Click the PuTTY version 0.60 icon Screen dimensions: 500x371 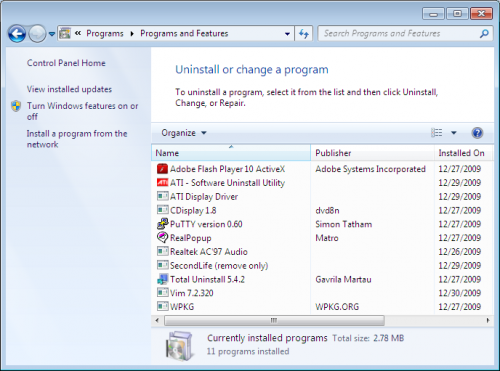[x=162, y=224]
